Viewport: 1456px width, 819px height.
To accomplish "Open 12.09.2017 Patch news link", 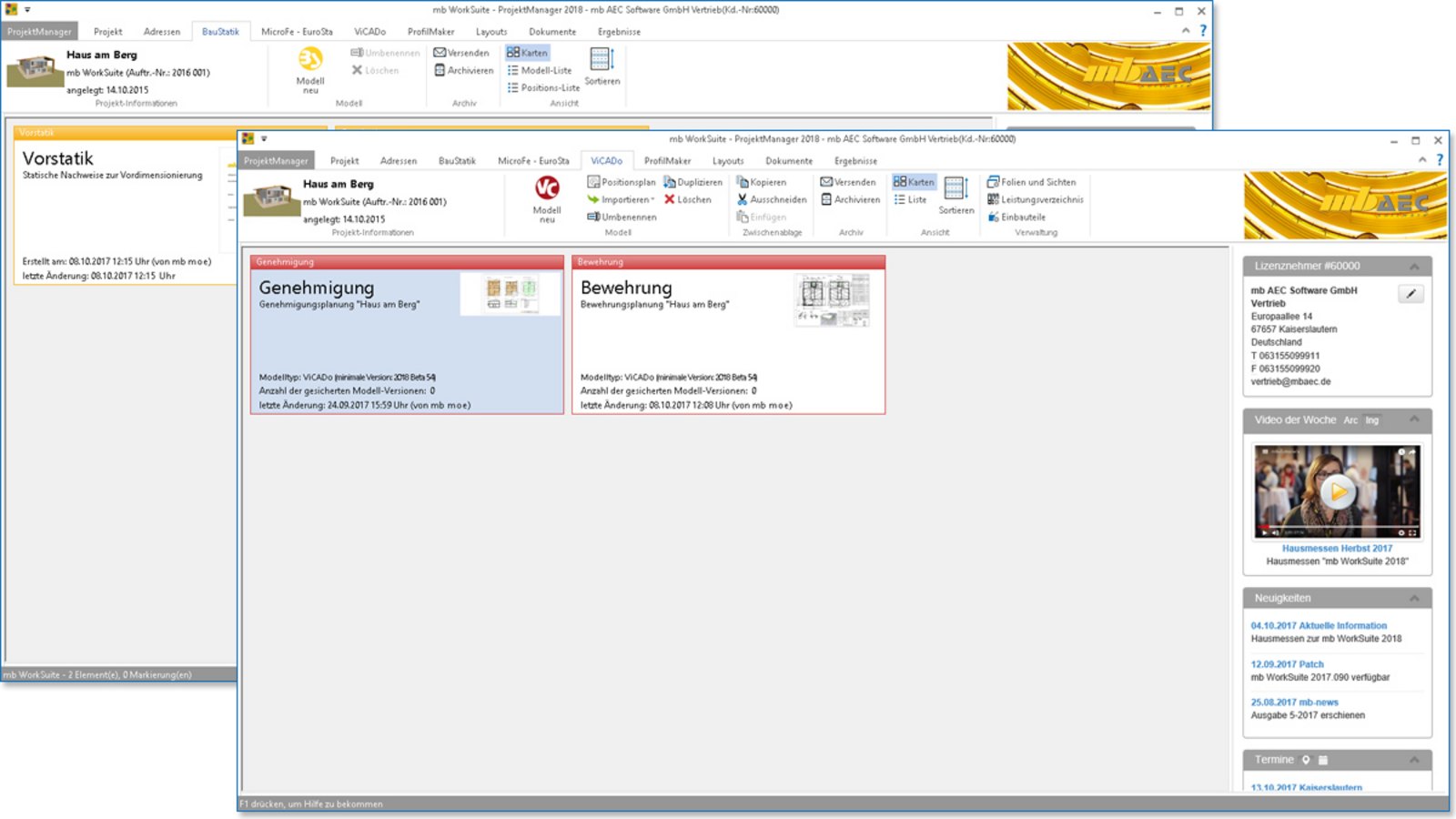I will [x=1287, y=664].
